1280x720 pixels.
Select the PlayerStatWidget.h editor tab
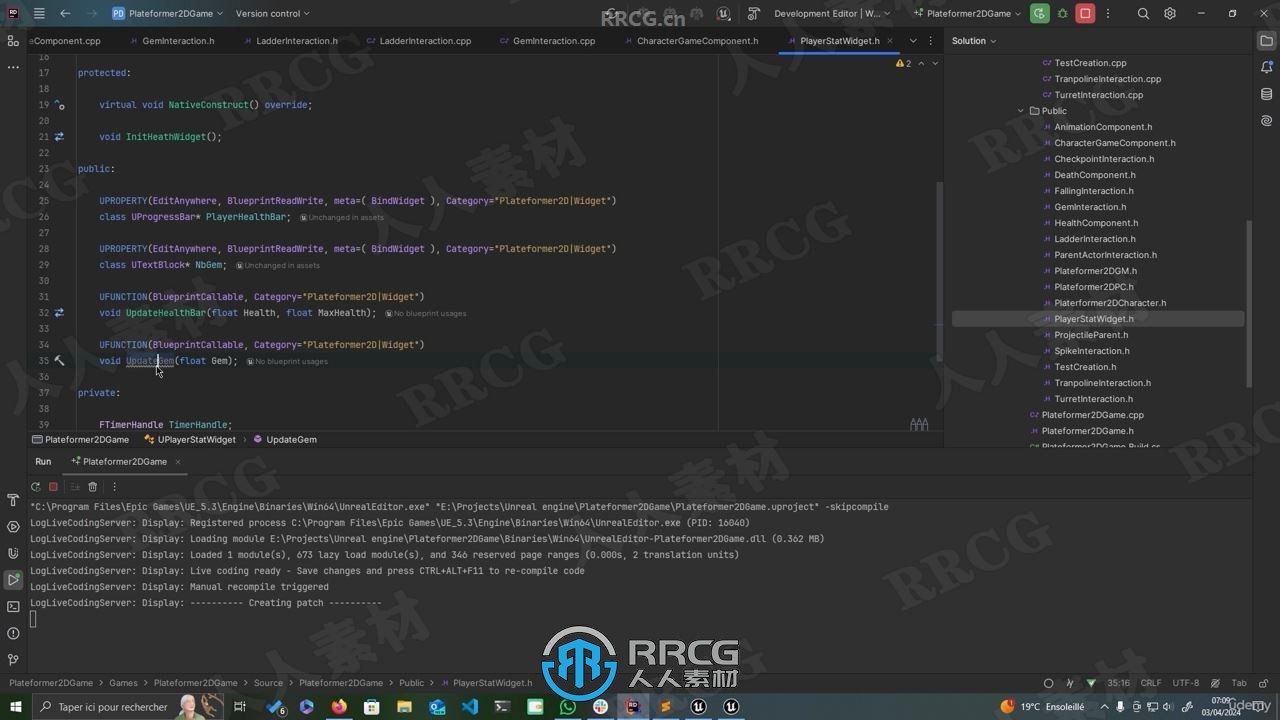tap(840, 41)
